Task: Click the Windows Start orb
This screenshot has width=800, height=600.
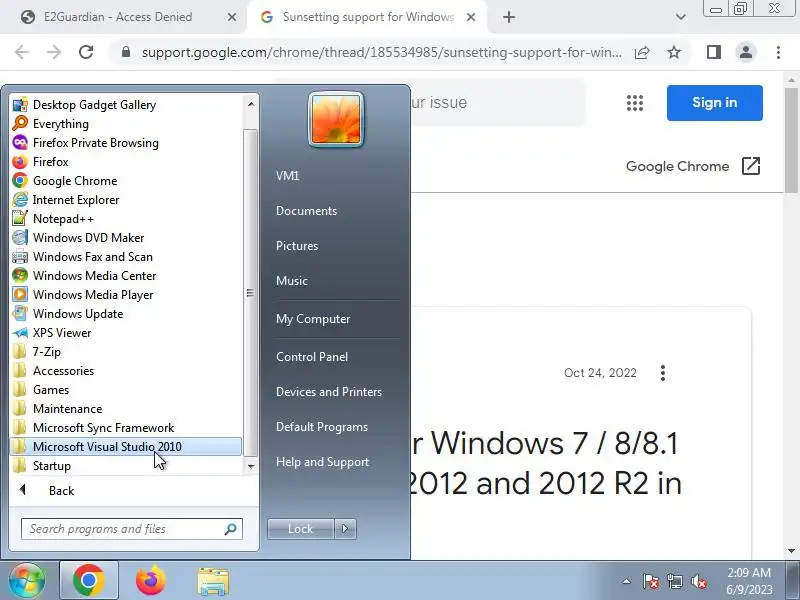Action: coord(27,581)
